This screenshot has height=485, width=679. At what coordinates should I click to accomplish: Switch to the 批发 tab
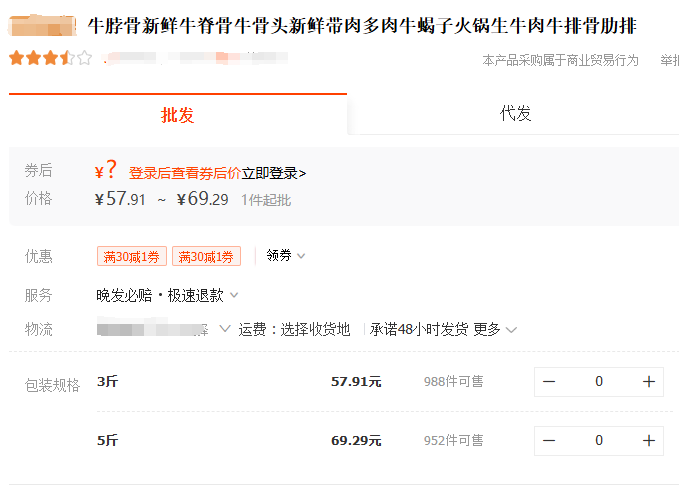point(178,115)
